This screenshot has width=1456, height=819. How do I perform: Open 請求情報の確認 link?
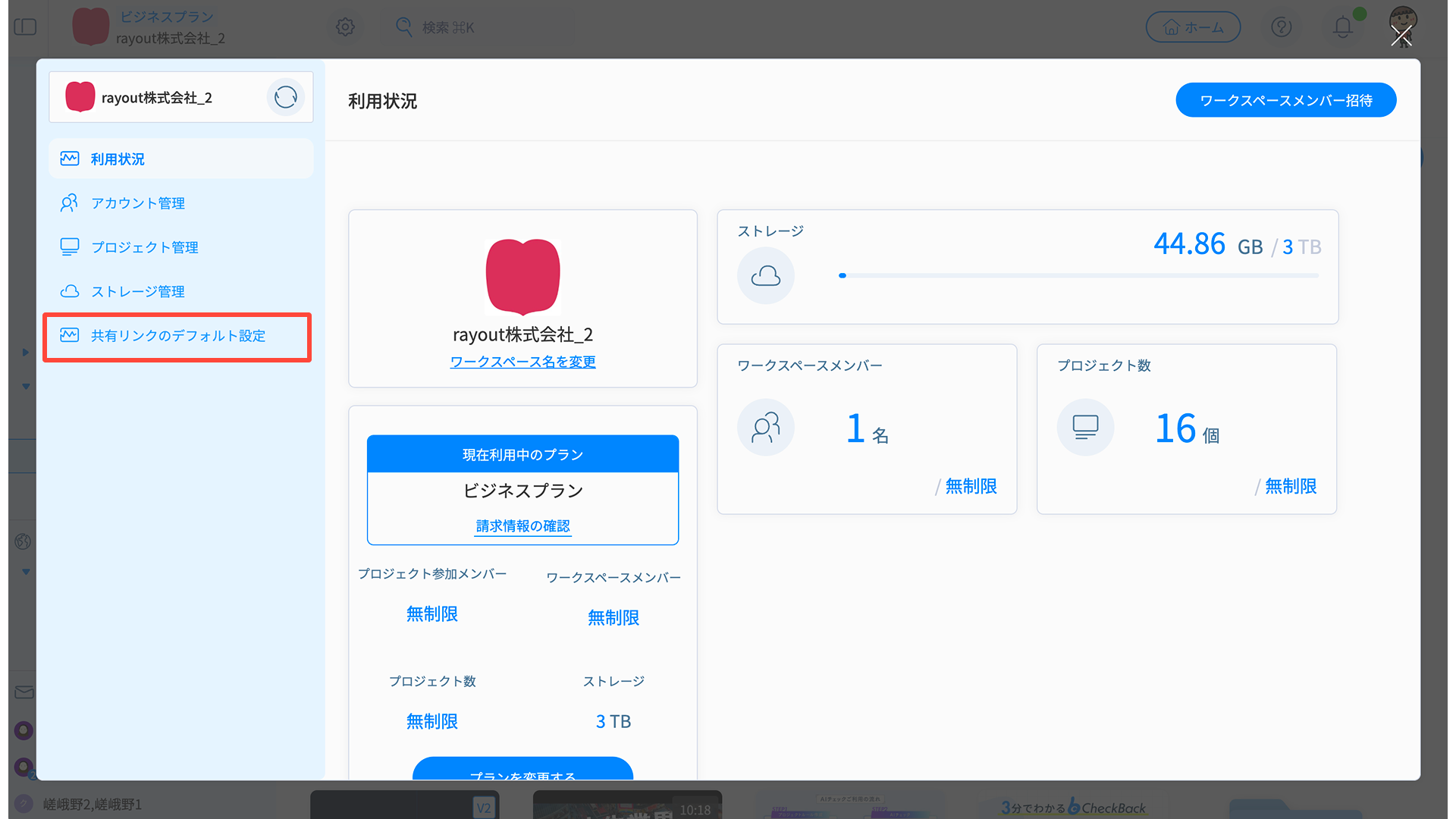point(522,526)
